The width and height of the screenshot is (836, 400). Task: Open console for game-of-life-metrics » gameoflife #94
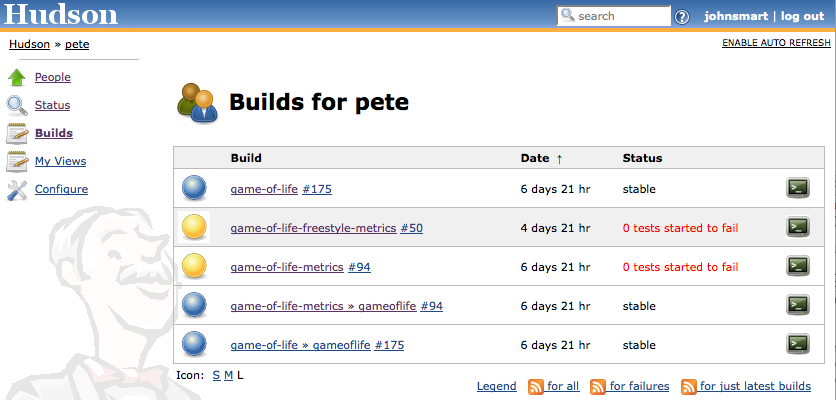pos(798,305)
